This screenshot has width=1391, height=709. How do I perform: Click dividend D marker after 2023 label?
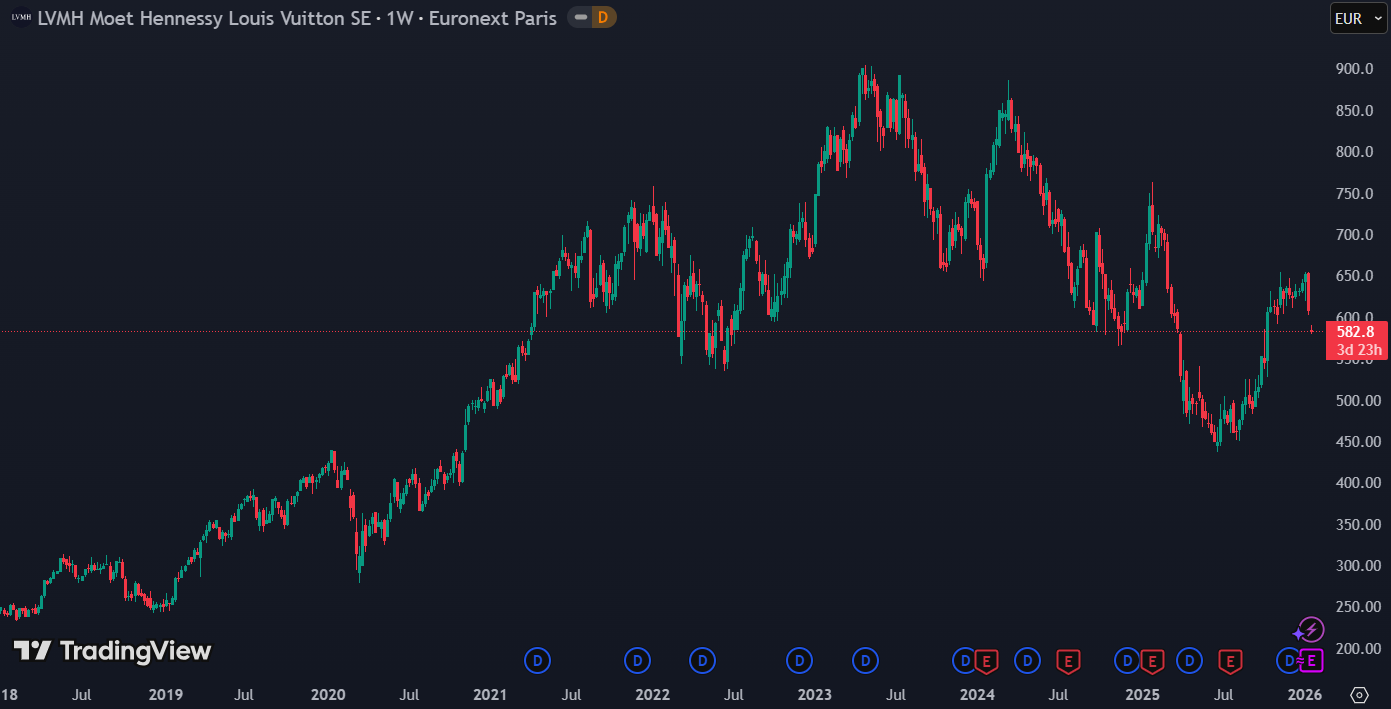865,660
